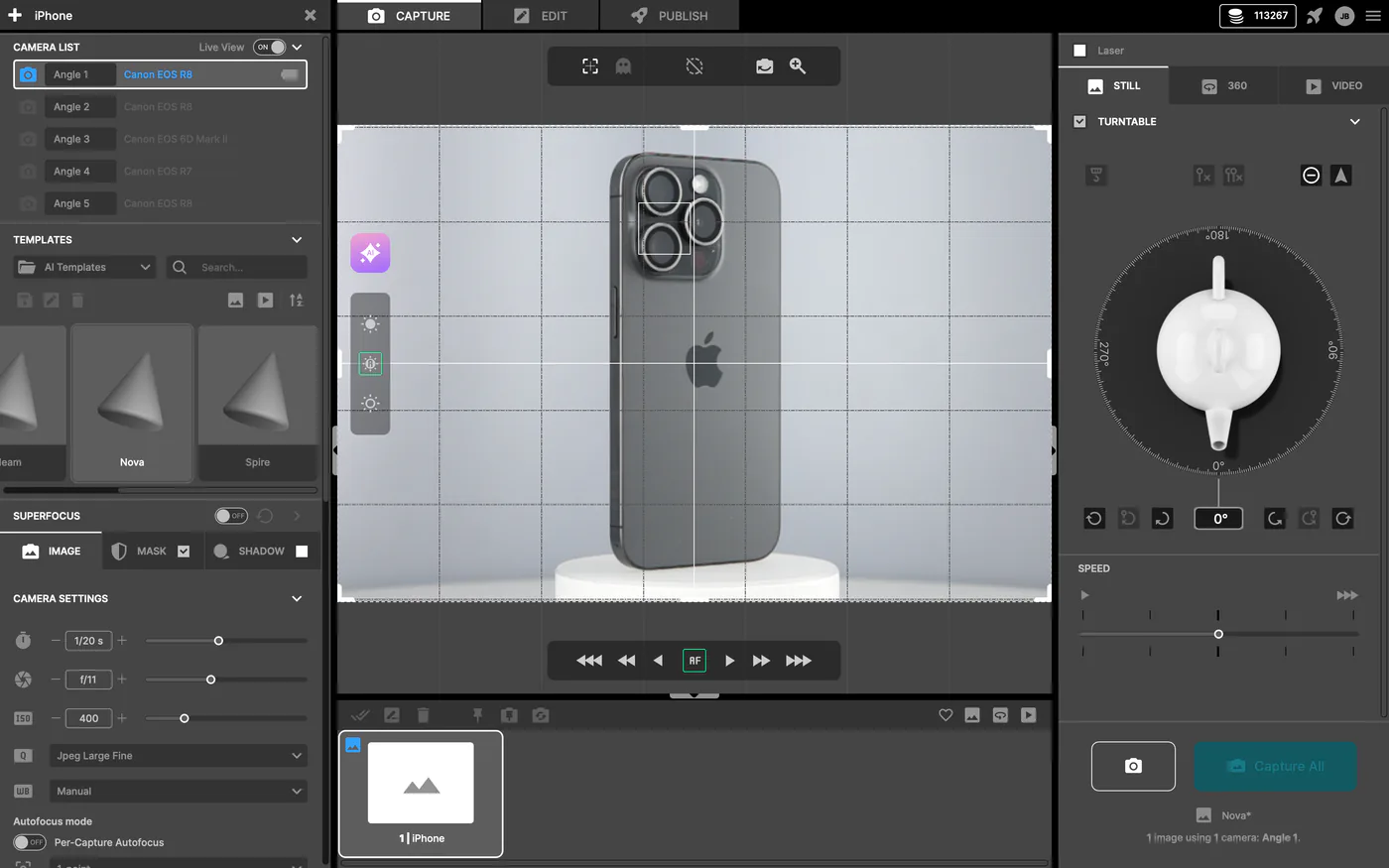
Task: Jump fastest backward with triple rewind arrows
Action: point(589,661)
